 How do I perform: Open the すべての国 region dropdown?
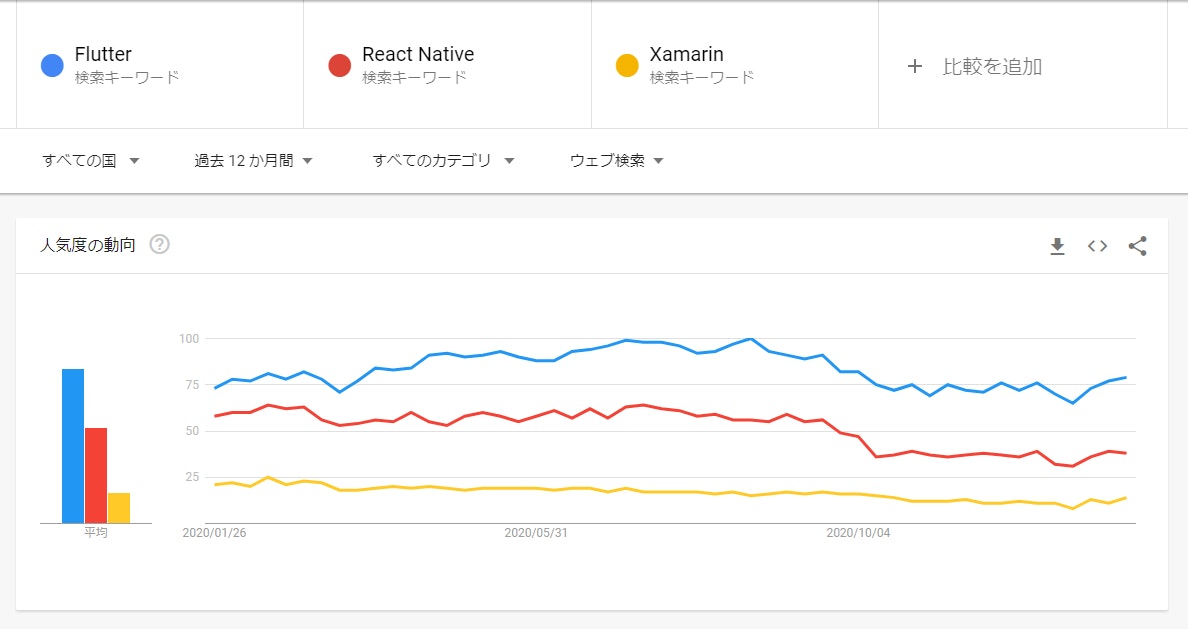[90, 159]
